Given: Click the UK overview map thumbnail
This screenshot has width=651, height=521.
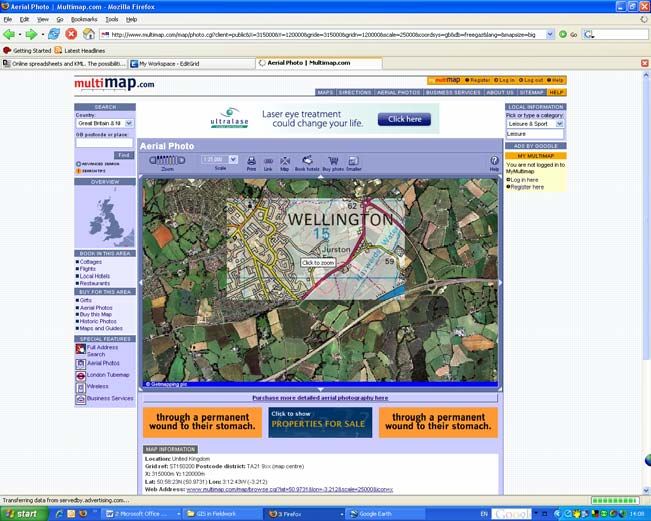Looking at the screenshot, I should click(105, 216).
